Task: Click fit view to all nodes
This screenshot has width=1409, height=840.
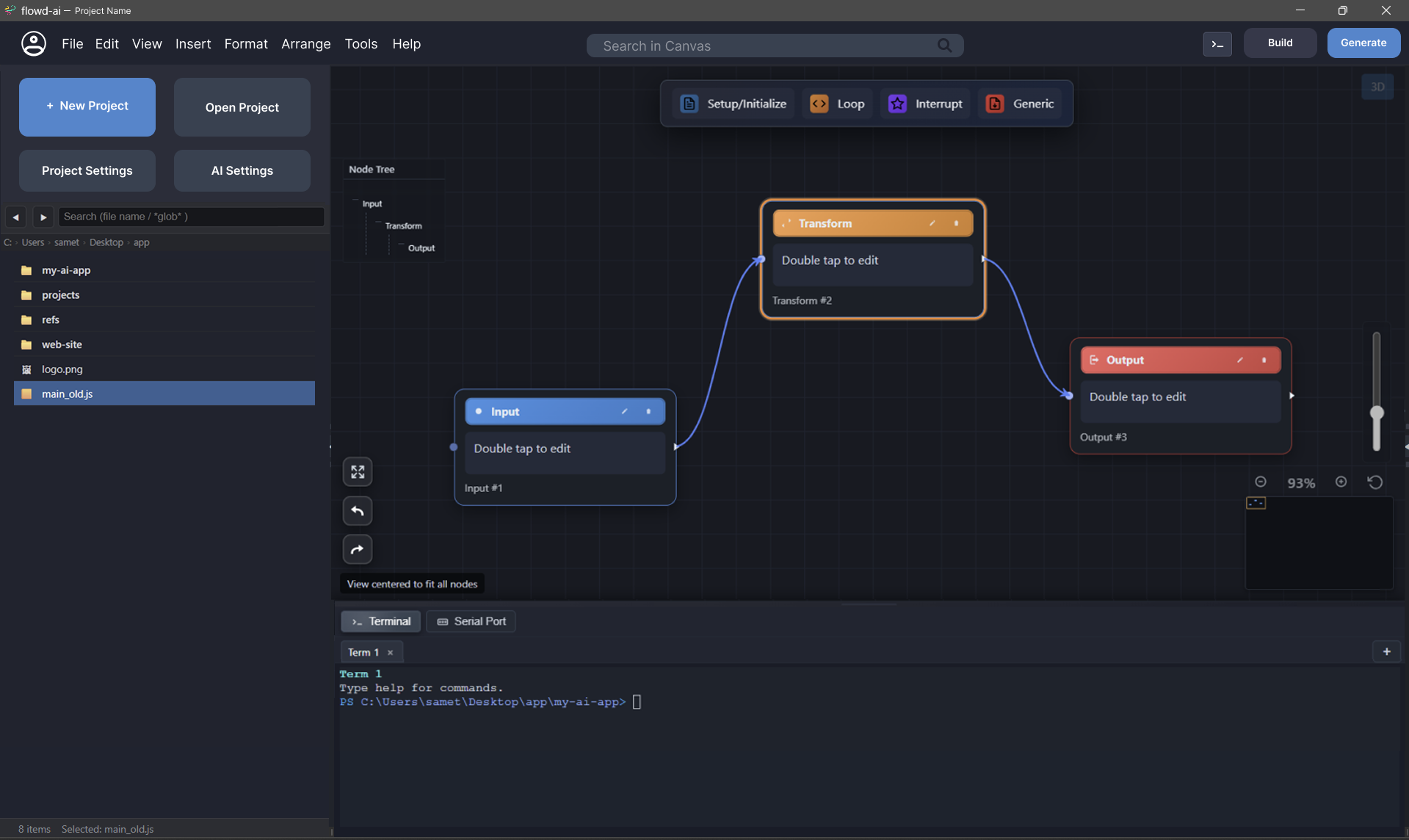Action: [358, 471]
